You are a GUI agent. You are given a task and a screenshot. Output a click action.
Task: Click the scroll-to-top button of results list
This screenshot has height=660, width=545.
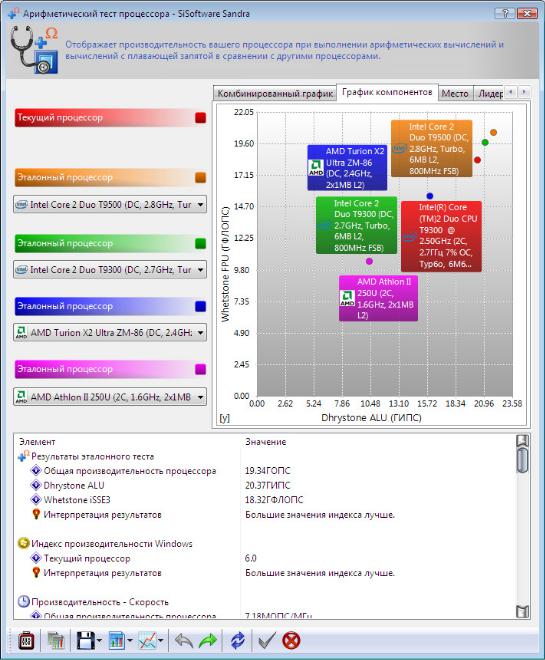(x=522, y=441)
